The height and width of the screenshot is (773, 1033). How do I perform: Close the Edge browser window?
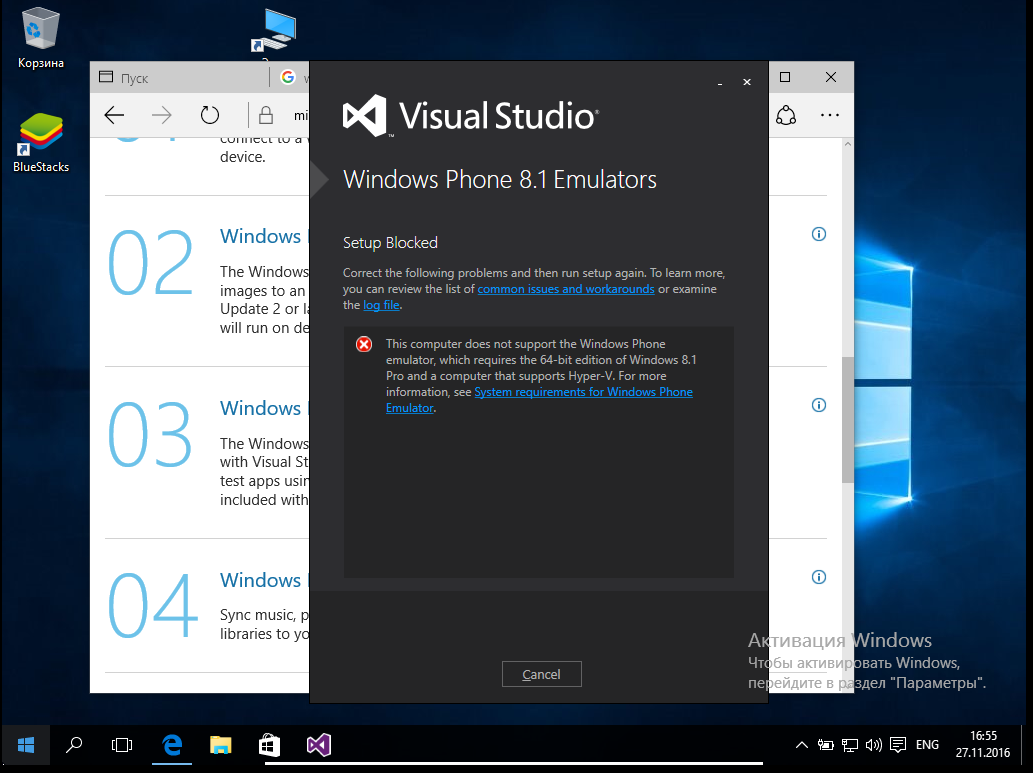[x=831, y=77]
